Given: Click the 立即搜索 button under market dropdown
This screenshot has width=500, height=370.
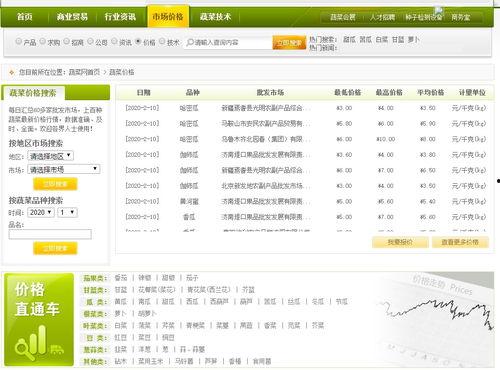Looking at the screenshot, I should (55, 184).
